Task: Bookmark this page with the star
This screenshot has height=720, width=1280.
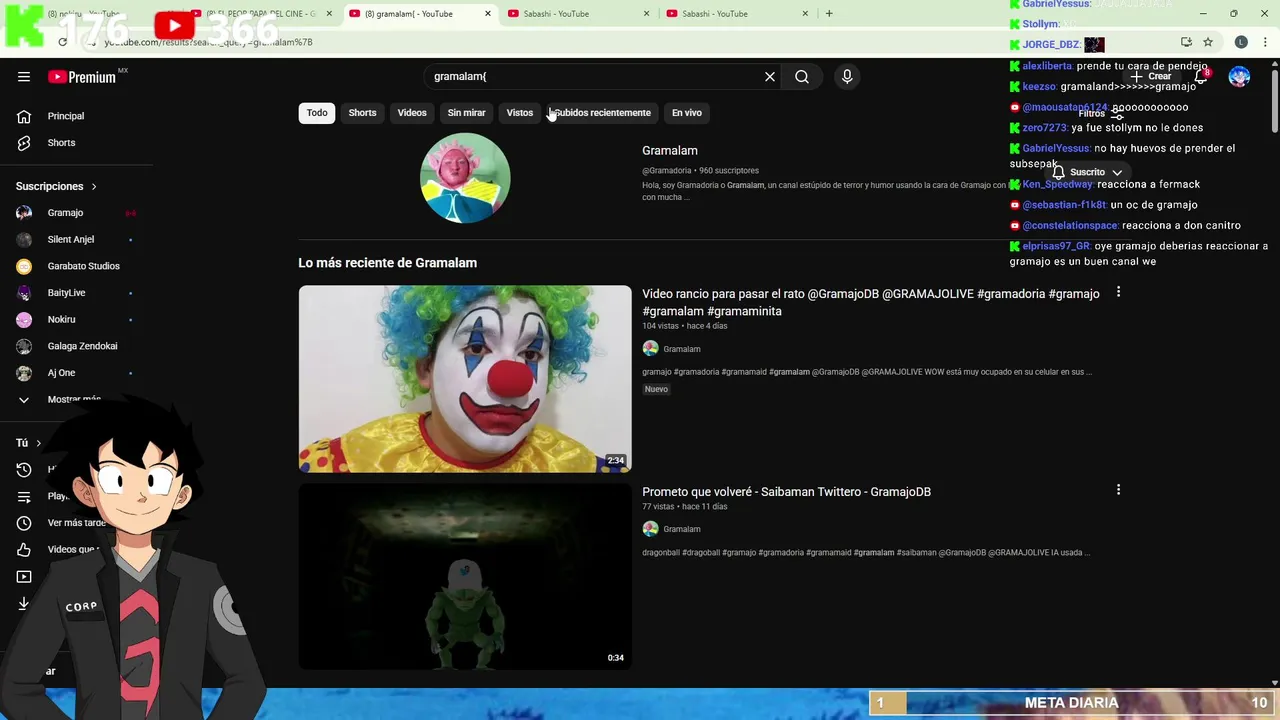Action: click(1208, 42)
